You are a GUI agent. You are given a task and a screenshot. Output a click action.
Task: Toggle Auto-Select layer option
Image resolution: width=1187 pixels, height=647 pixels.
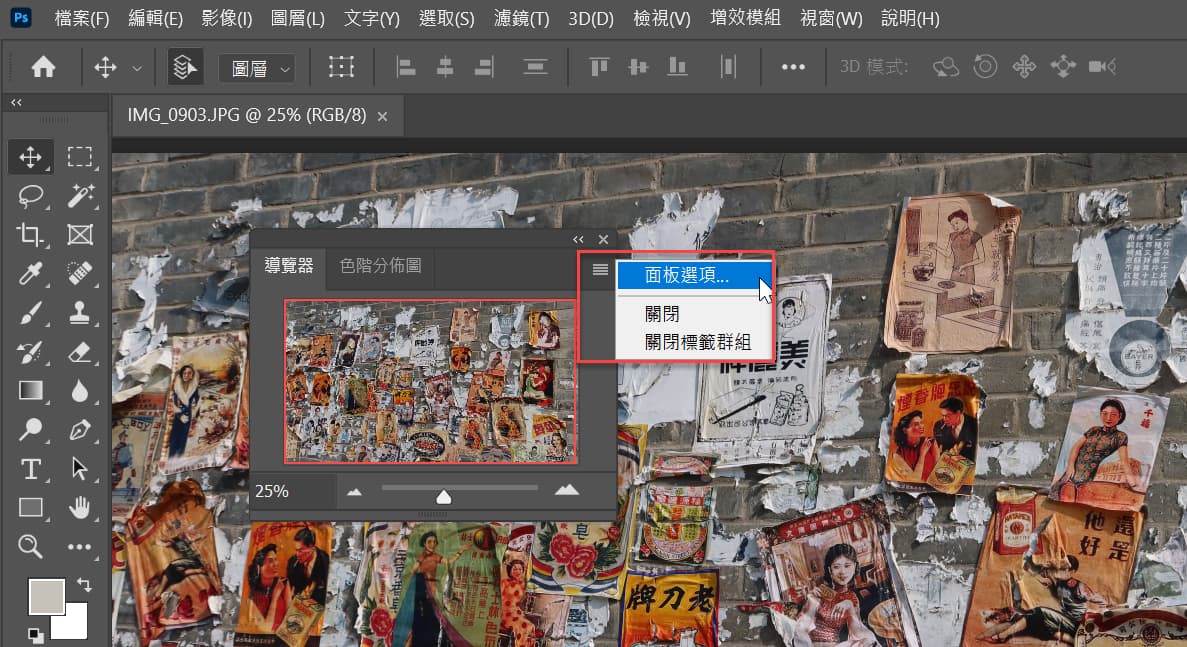click(x=185, y=67)
